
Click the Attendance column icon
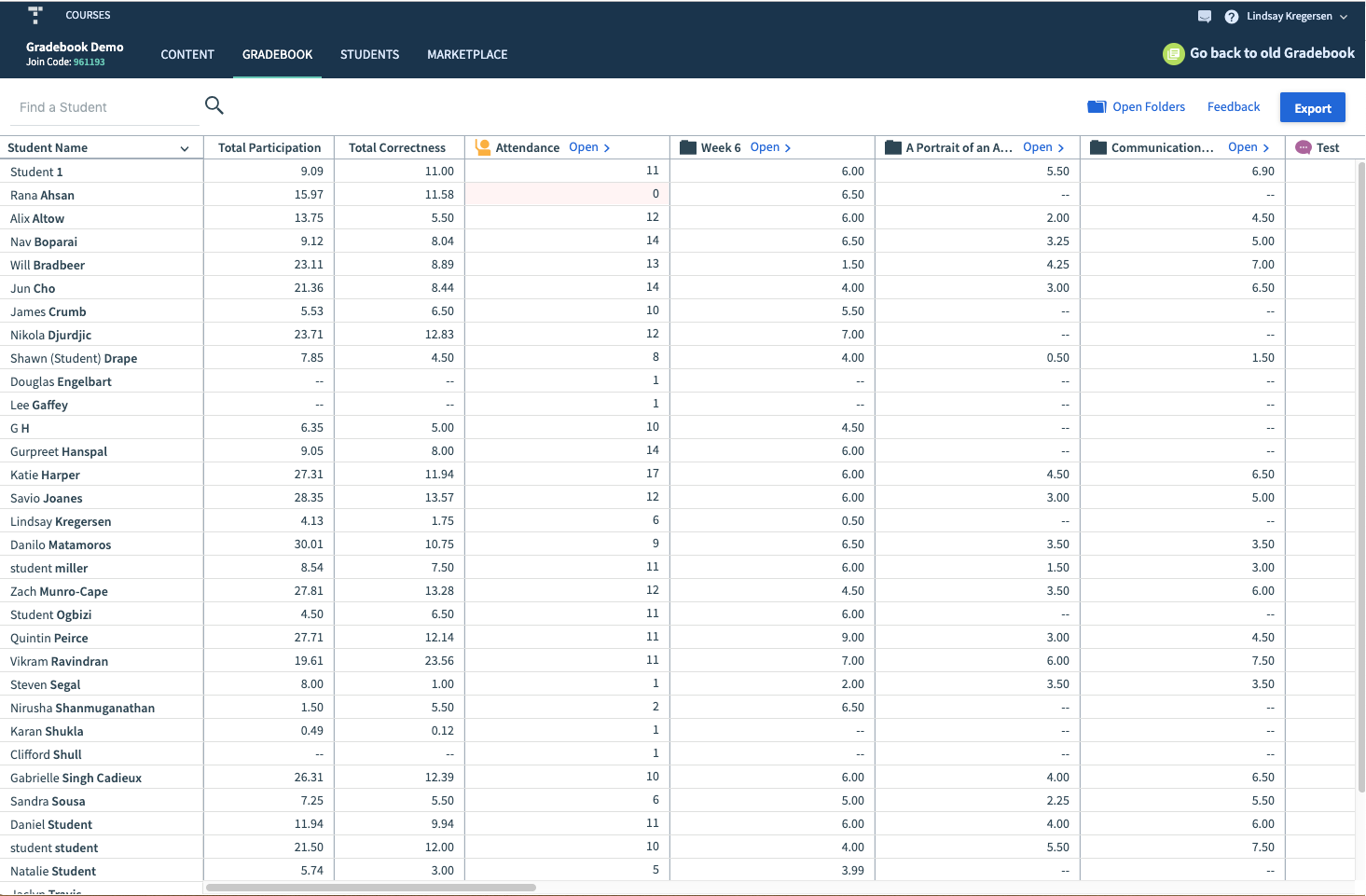point(483,147)
